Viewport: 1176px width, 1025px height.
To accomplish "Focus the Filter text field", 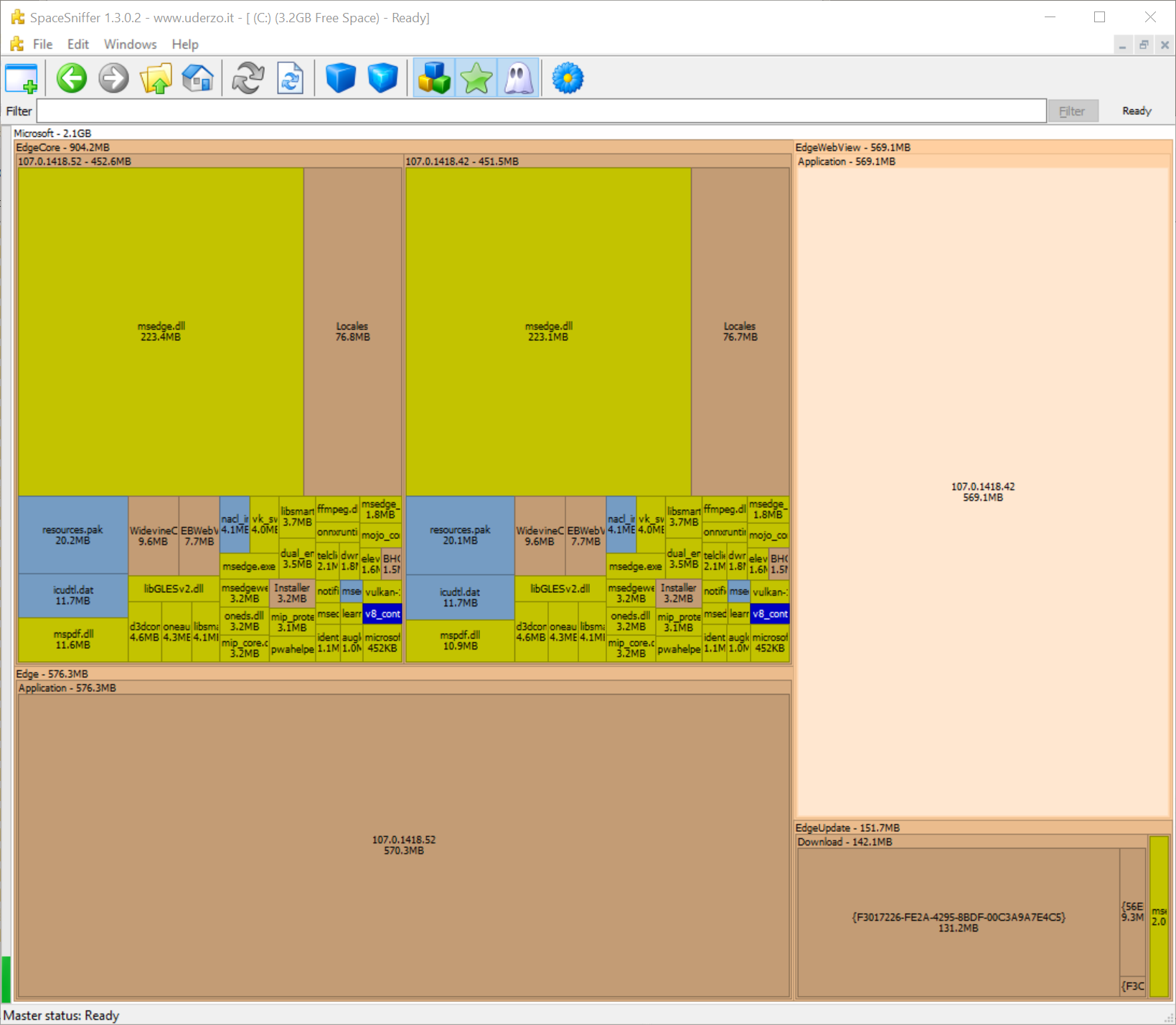I will (x=542, y=111).
